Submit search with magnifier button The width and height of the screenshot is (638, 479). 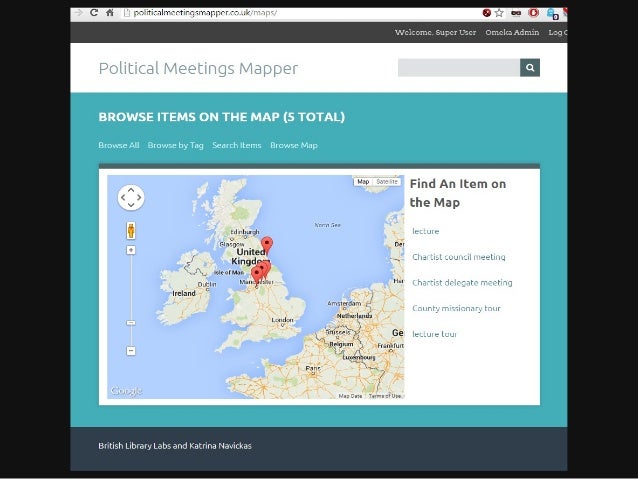[x=530, y=68]
